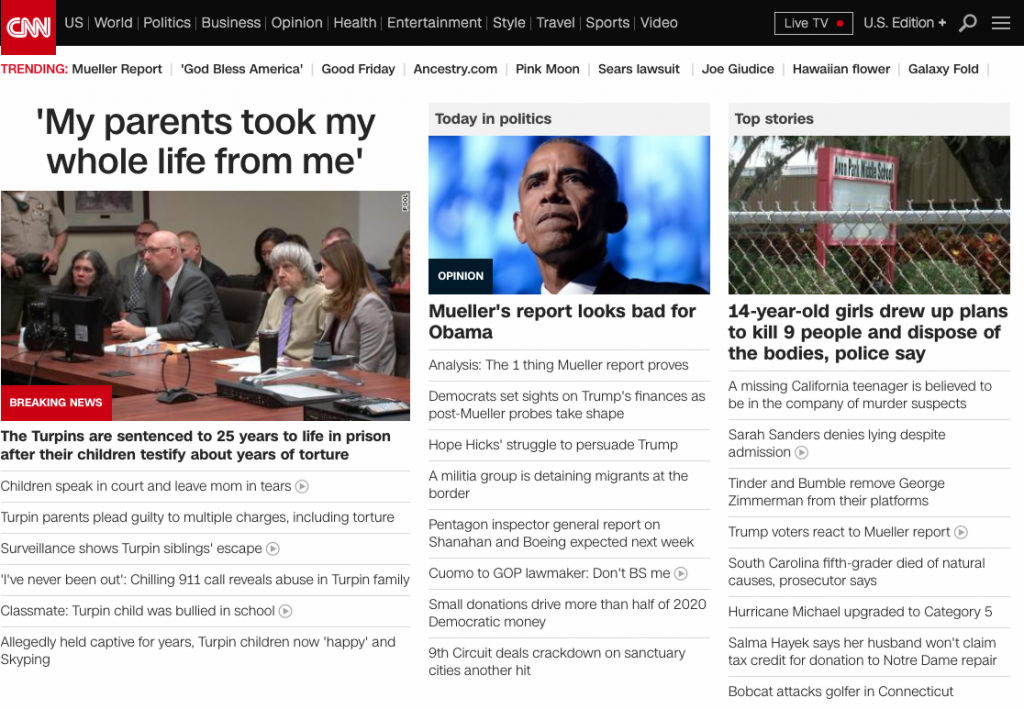Play video icon for Surveillance shows Turpin siblings
This screenshot has width=1024, height=709.
pyautogui.click(x=273, y=549)
